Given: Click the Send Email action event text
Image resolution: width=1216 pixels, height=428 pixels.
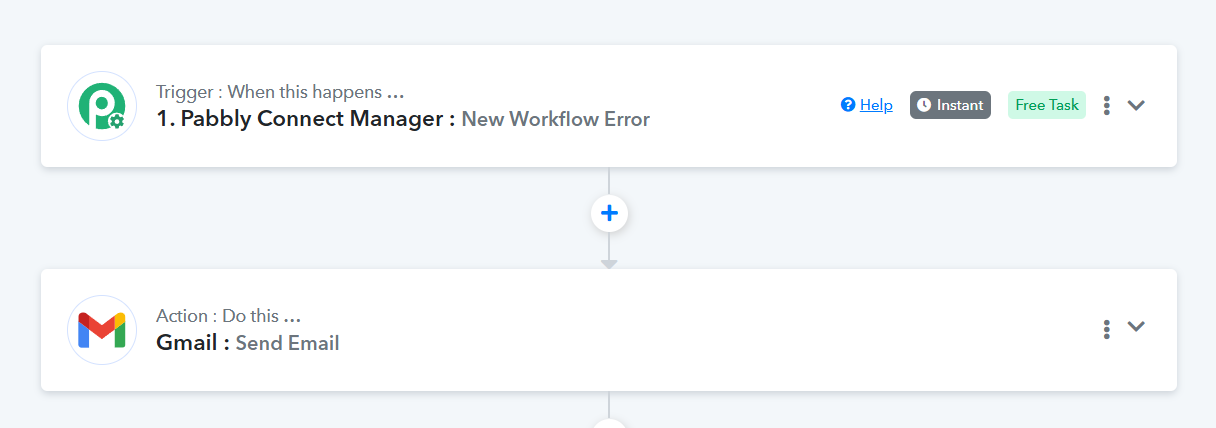Looking at the screenshot, I should [287, 343].
